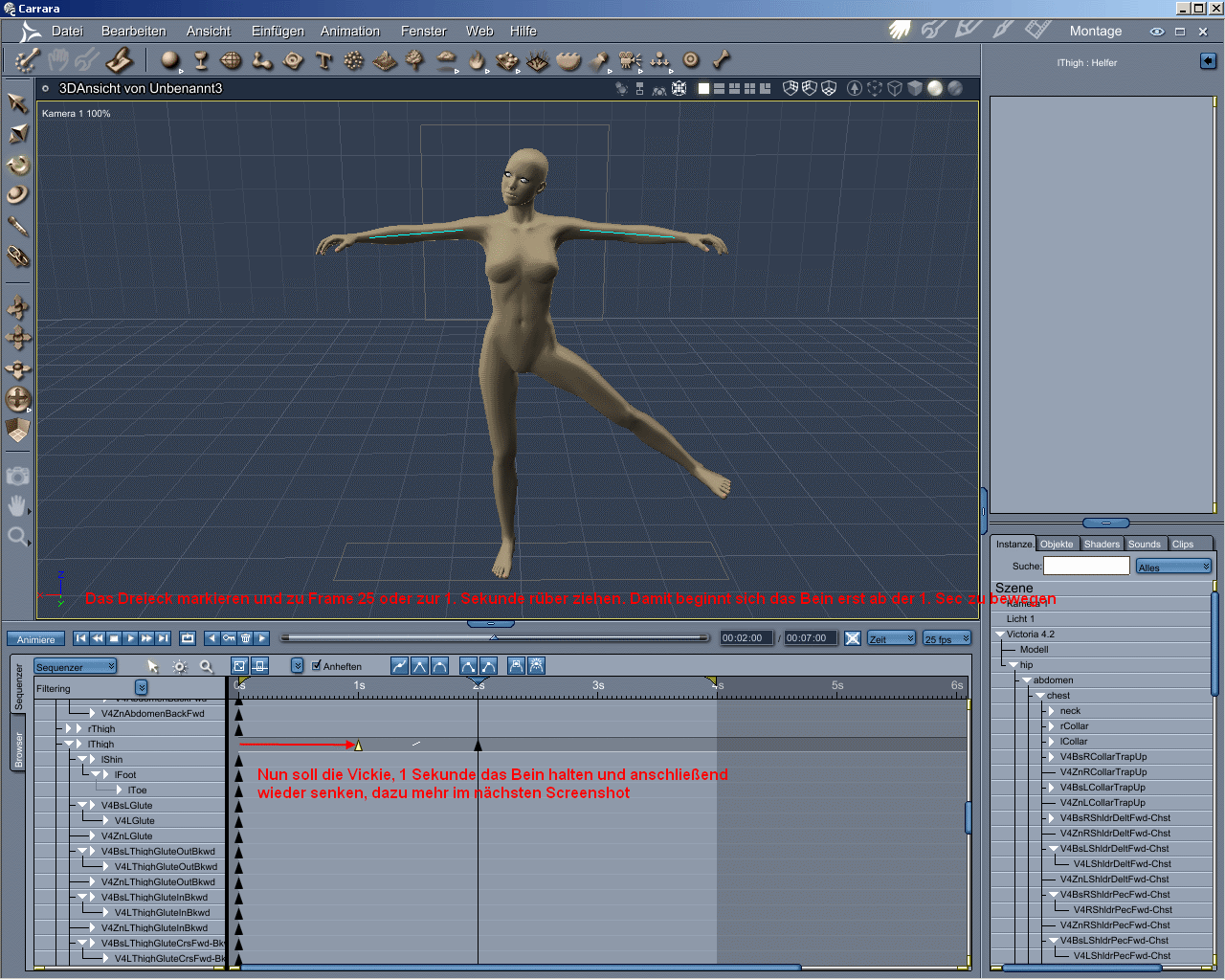Open the Animation menu
This screenshot has height=980, width=1225.
click(349, 31)
